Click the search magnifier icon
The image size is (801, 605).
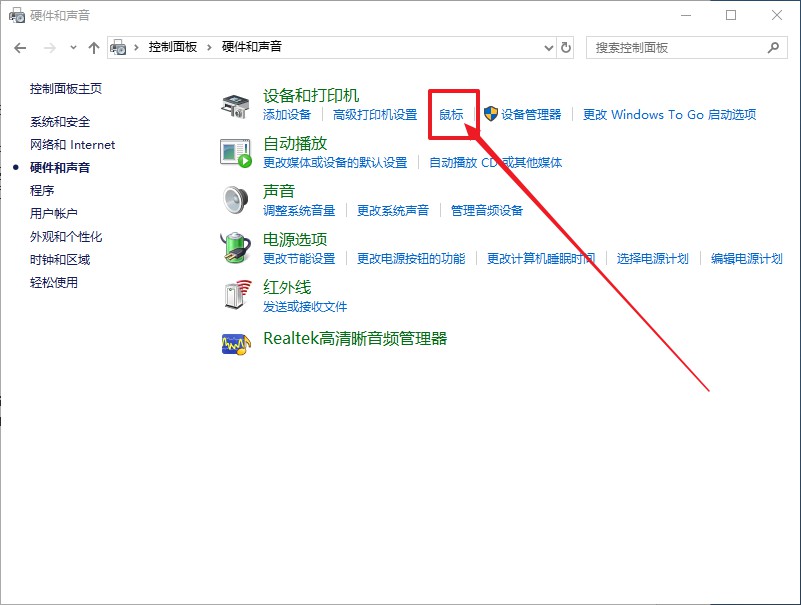point(773,48)
